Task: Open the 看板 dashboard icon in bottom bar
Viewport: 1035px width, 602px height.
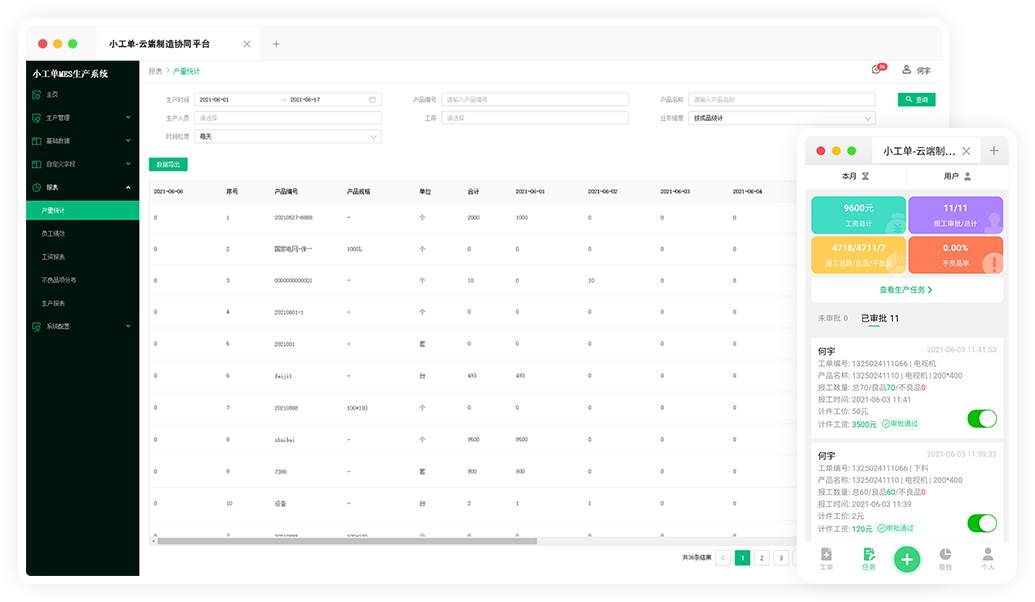Action: (x=945, y=557)
